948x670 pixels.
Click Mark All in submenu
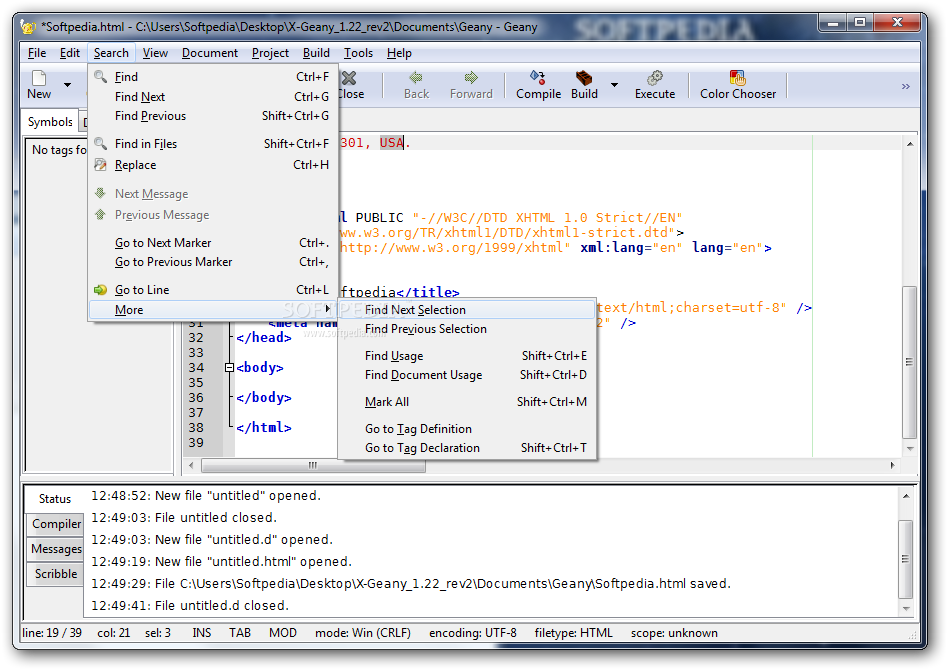pos(467,402)
